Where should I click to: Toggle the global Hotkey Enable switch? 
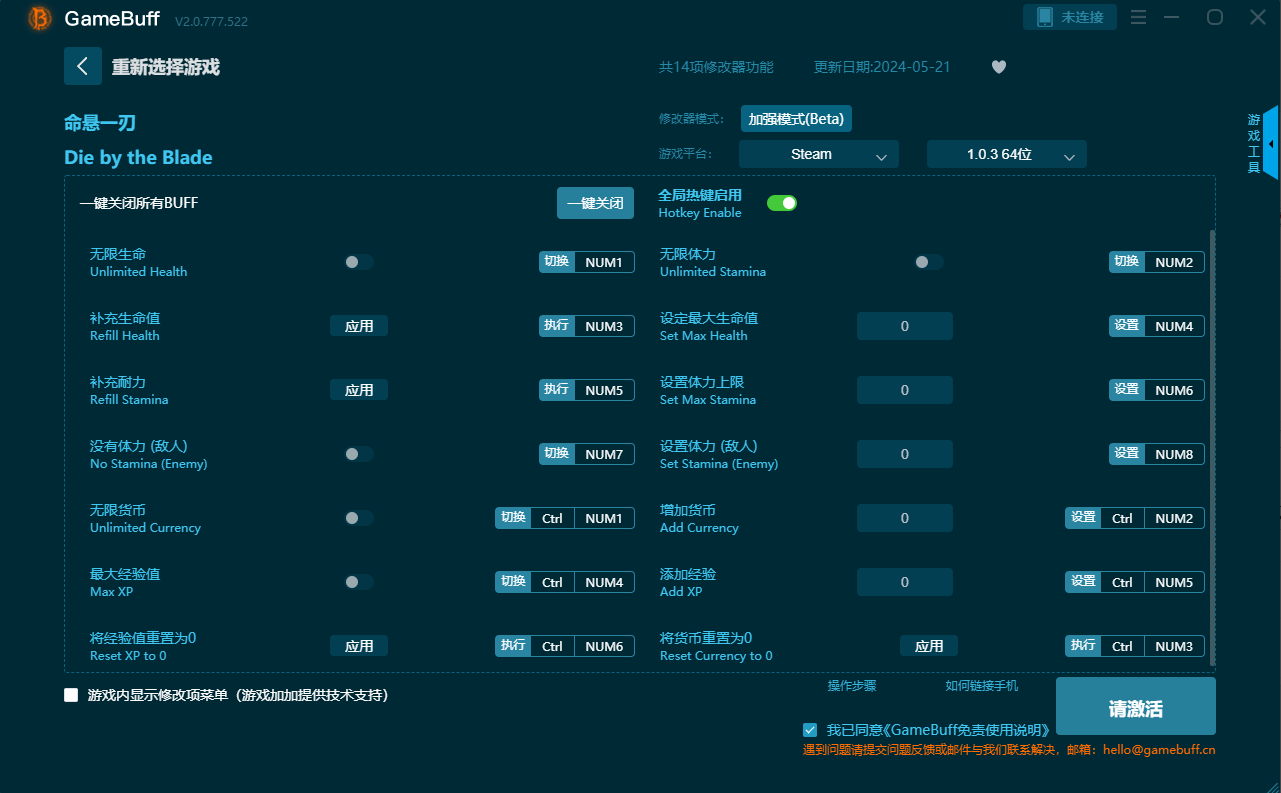(782, 203)
